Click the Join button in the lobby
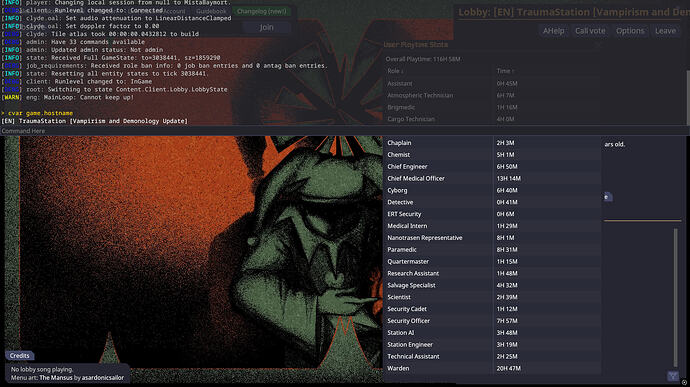Viewport: 690px width, 387px height. [x=266, y=27]
